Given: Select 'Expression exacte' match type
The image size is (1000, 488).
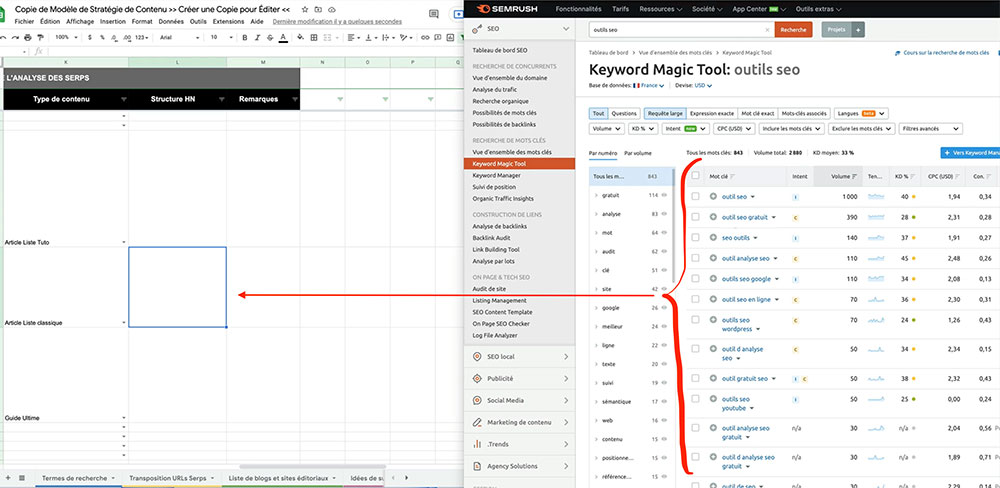Looking at the screenshot, I should click(x=712, y=114).
